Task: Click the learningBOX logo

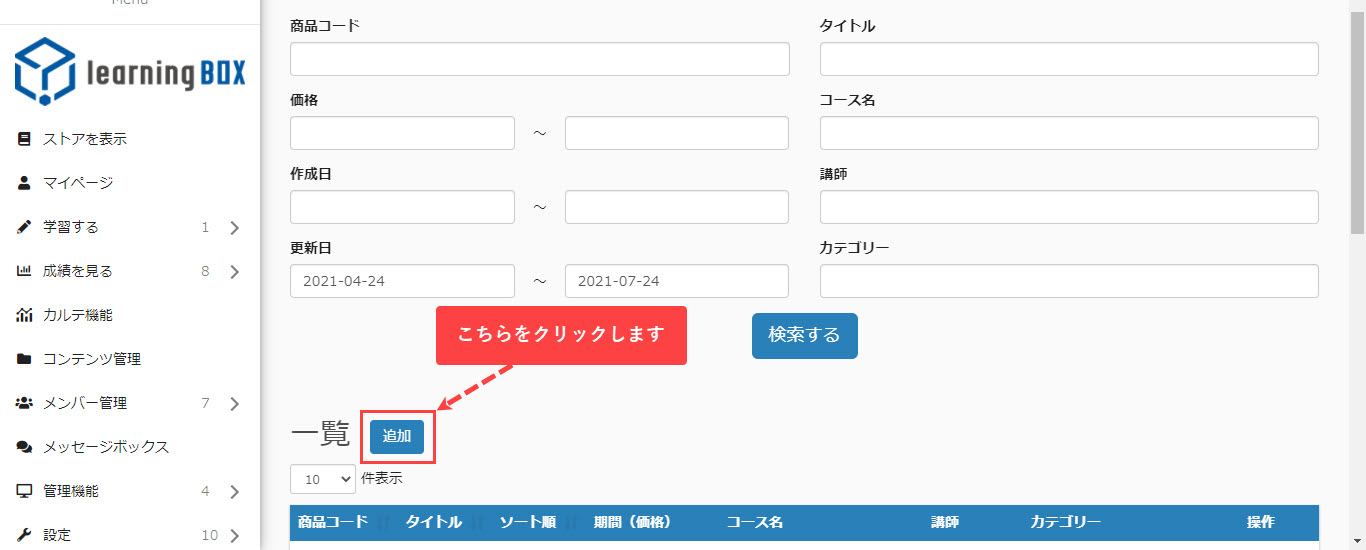Action: pyautogui.click(x=130, y=72)
